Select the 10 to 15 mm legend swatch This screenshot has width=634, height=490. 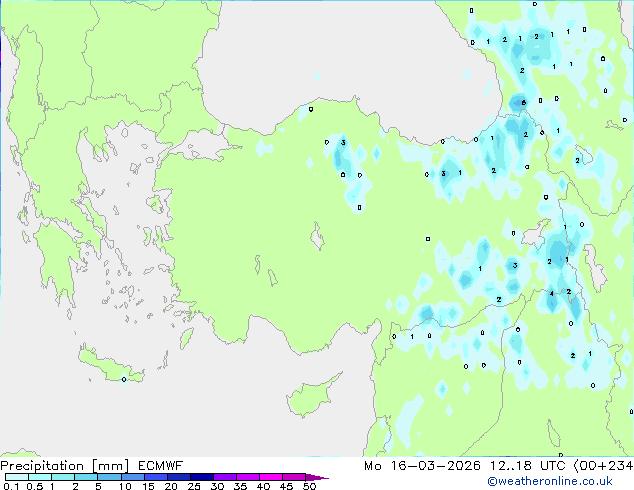(133, 477)
